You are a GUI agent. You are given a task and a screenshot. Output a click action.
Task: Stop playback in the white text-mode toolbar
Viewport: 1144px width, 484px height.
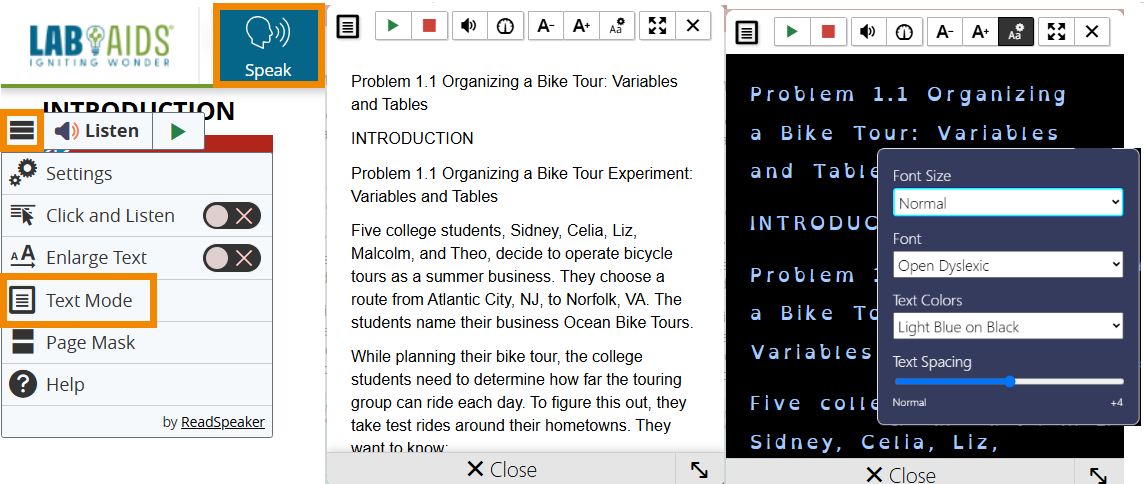coord(429,26)
